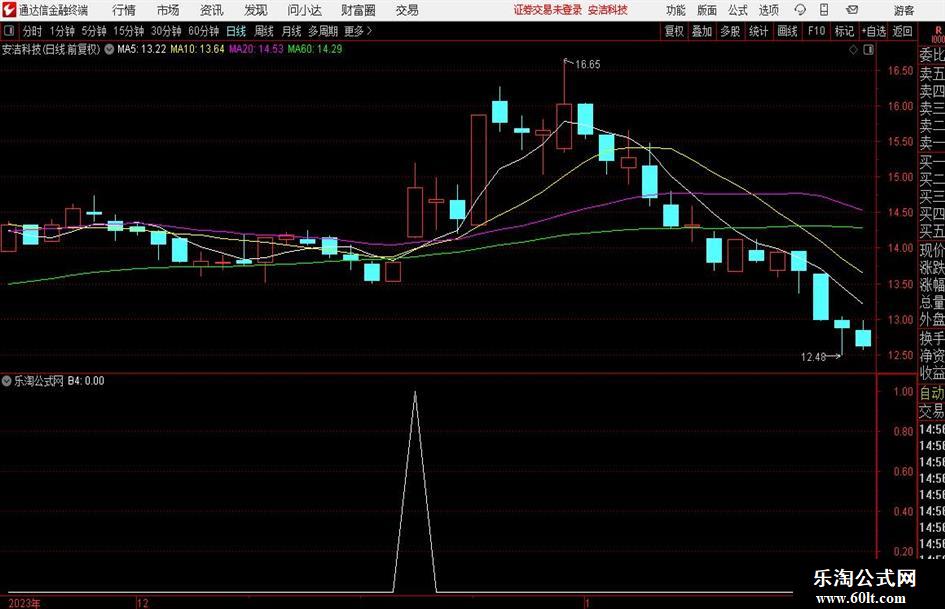
Task: Open the 选项 menu
Action: coord(768,10)
